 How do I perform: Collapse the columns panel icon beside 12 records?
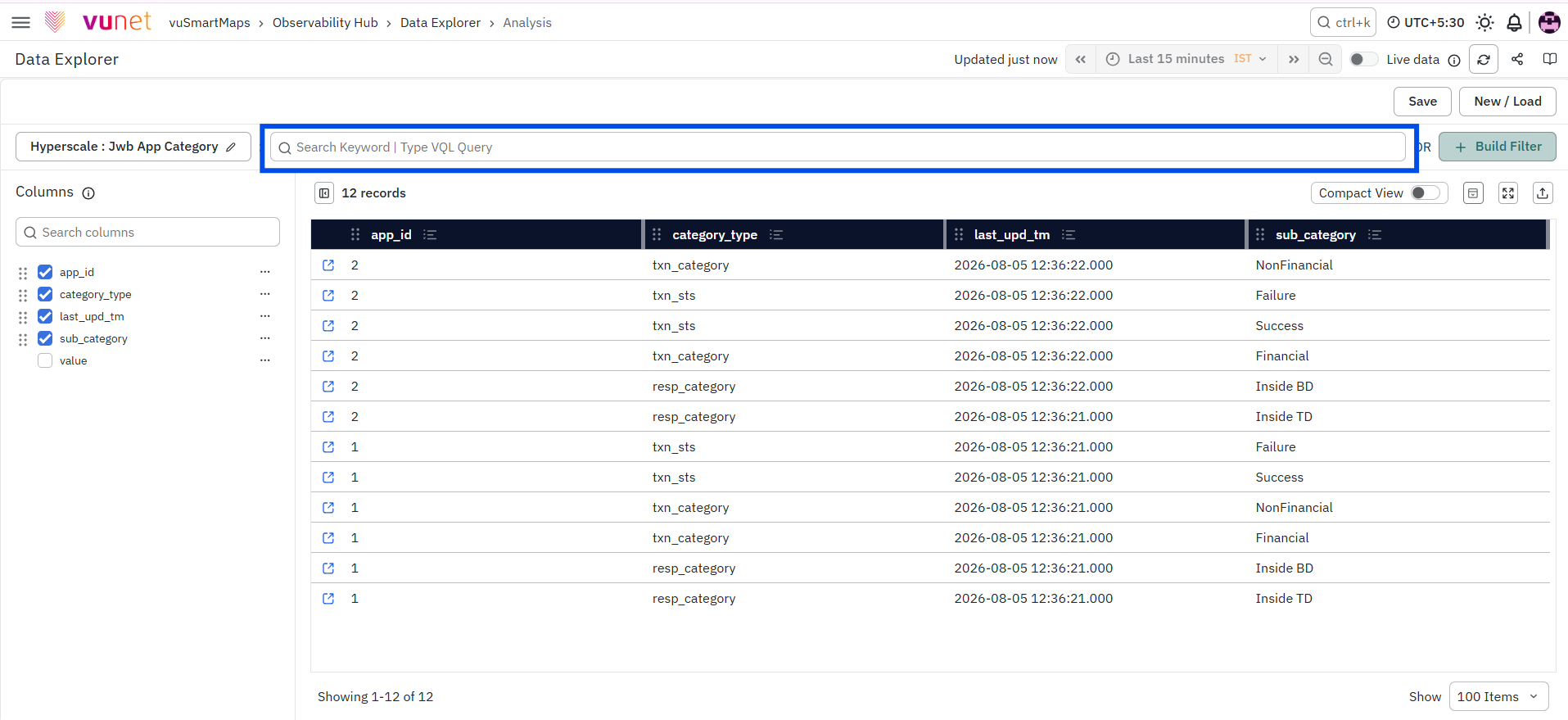point(324,193)
